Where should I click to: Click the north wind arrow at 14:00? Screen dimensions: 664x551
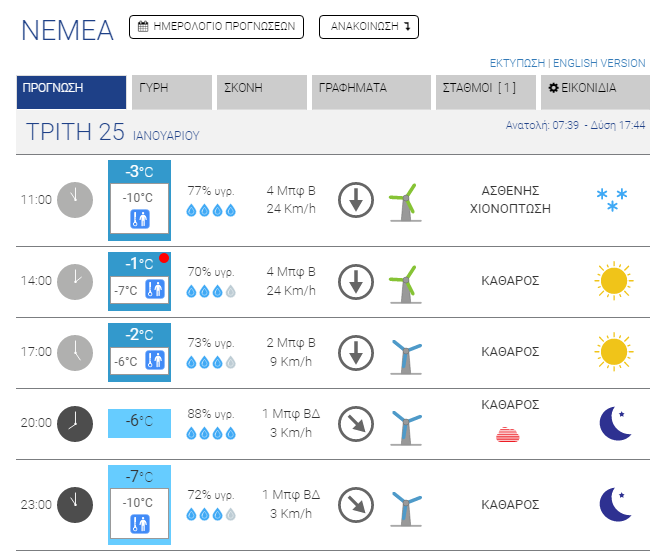(355, 281)
